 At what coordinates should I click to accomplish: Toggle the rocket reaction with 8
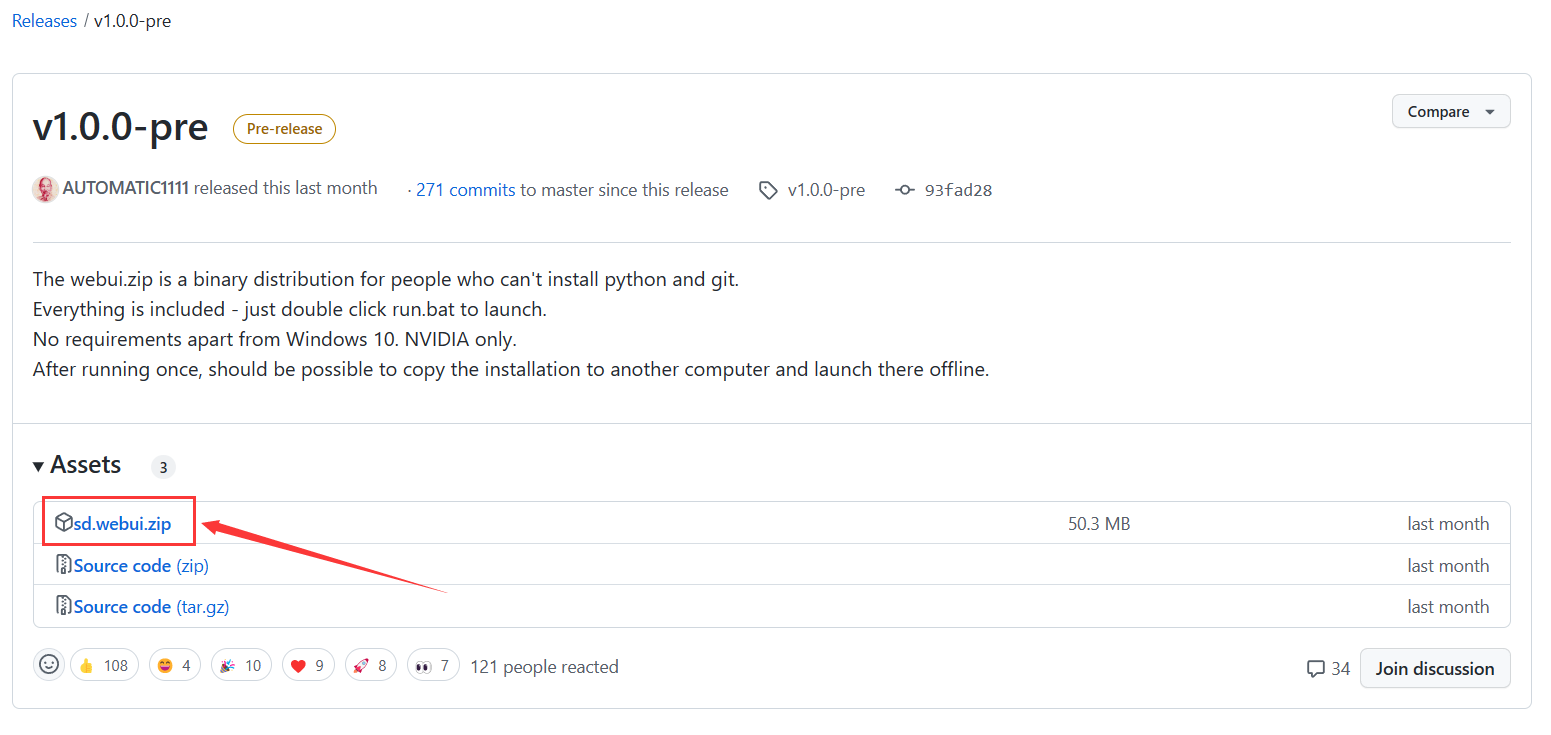pos(371,665)
